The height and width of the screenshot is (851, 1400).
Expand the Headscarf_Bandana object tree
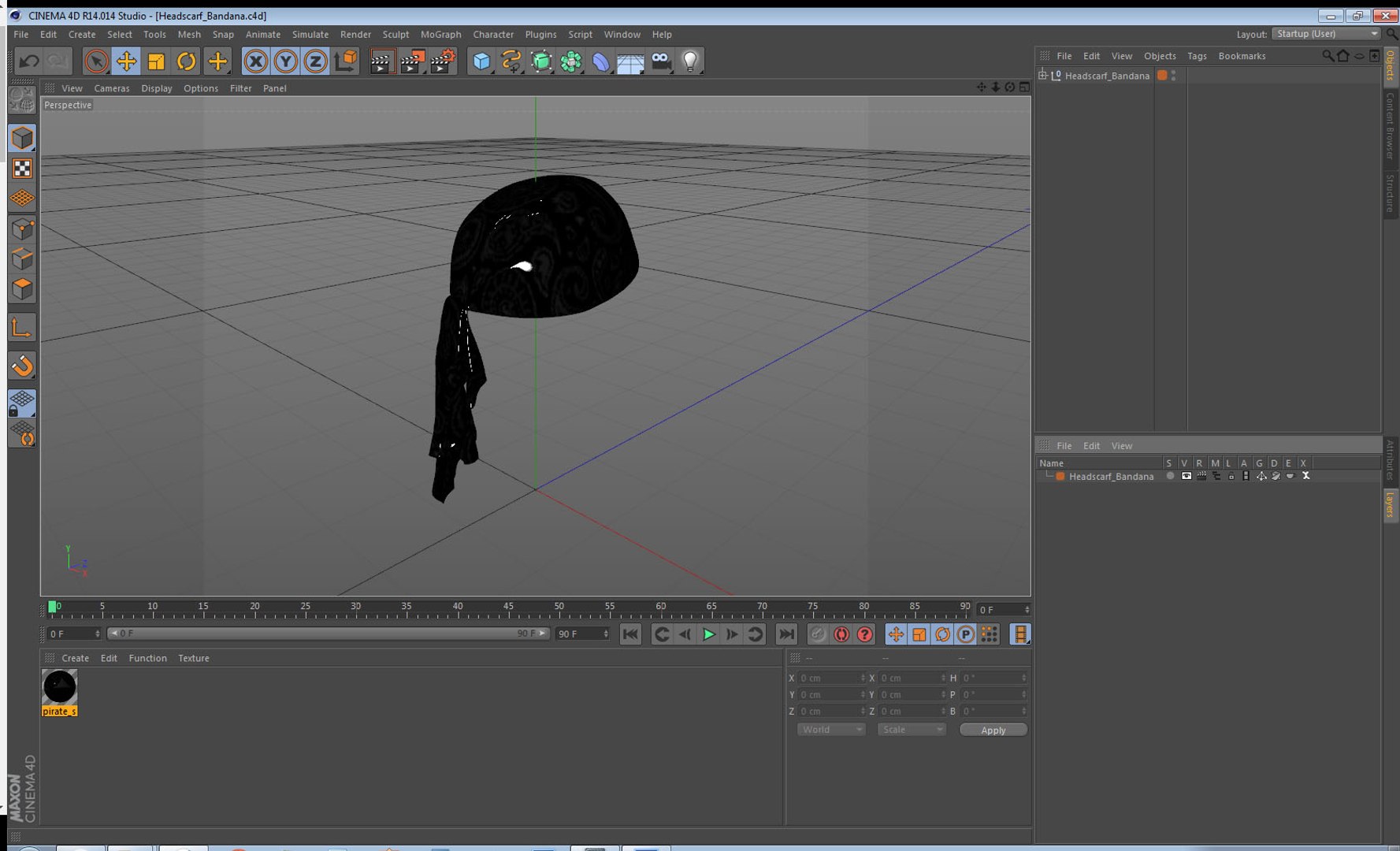click(x=1042, y=75)
